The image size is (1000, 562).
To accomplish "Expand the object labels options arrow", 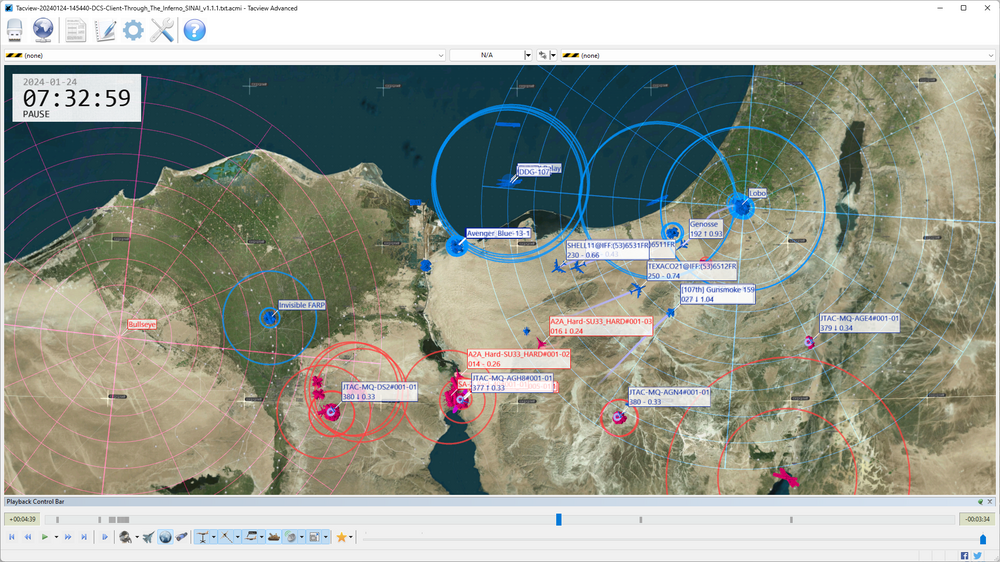I will pos(261,538).
